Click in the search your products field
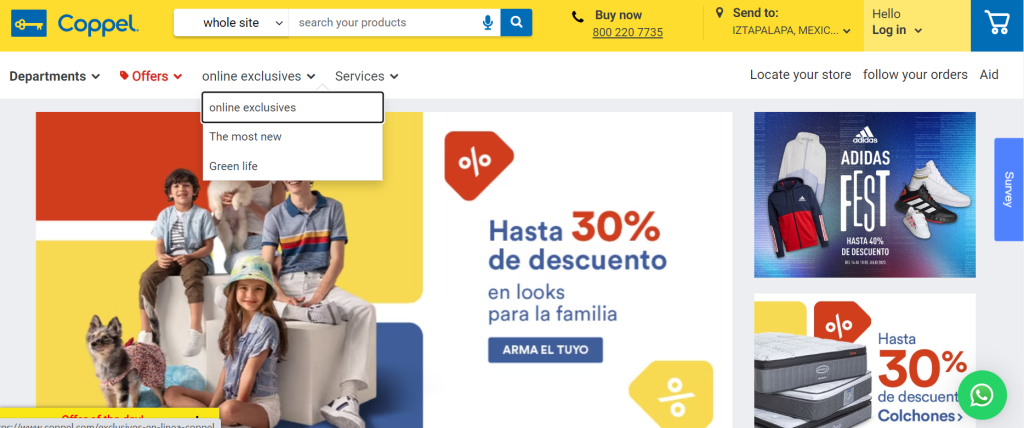 385,23
